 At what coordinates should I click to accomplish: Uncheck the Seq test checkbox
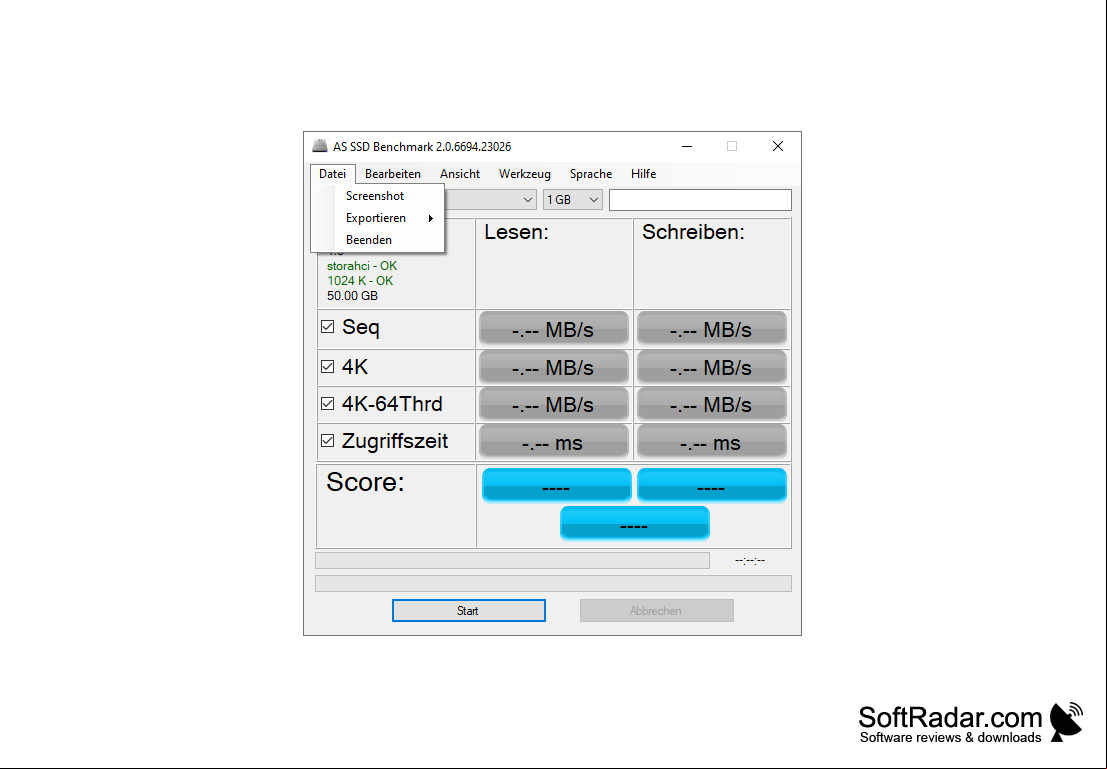point(328,326)
